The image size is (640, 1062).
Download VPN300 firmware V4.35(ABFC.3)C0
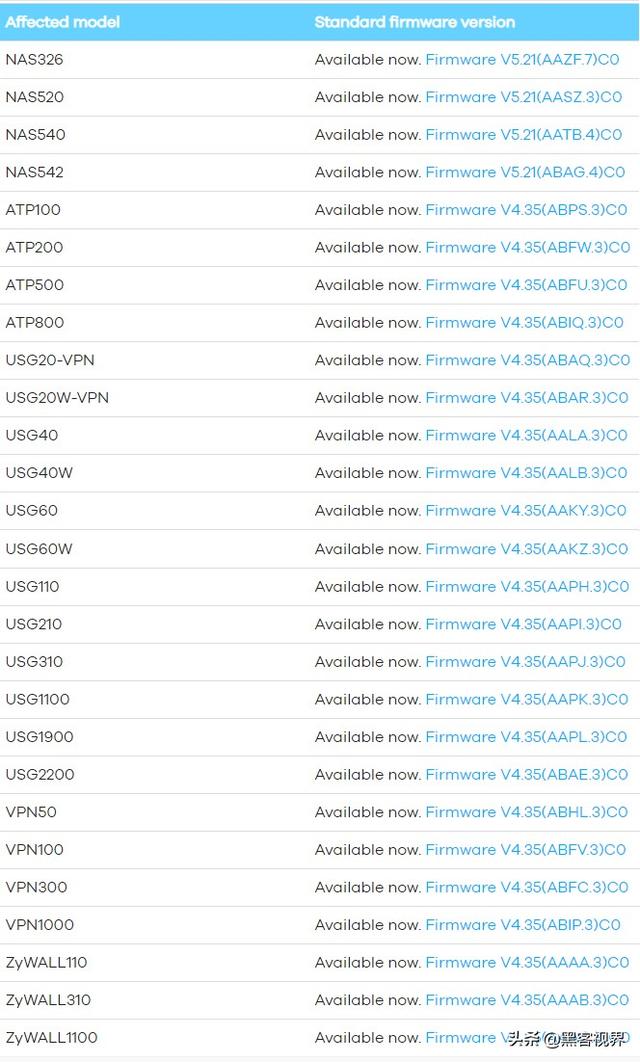pyautogui.click(x=526, y=887)
